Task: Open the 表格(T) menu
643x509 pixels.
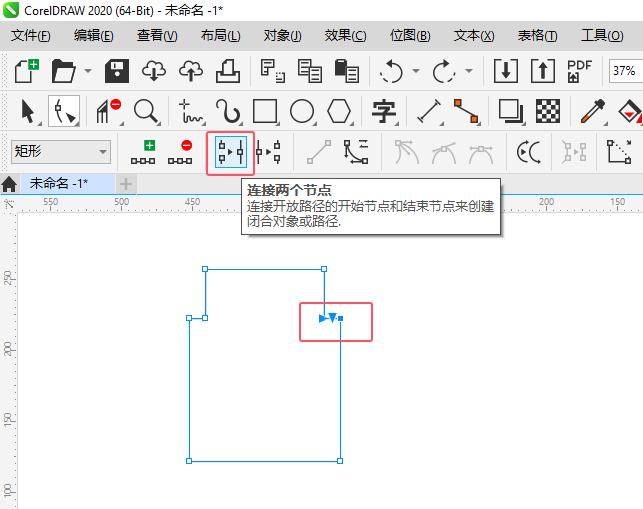Action: (x=537, y=36)
